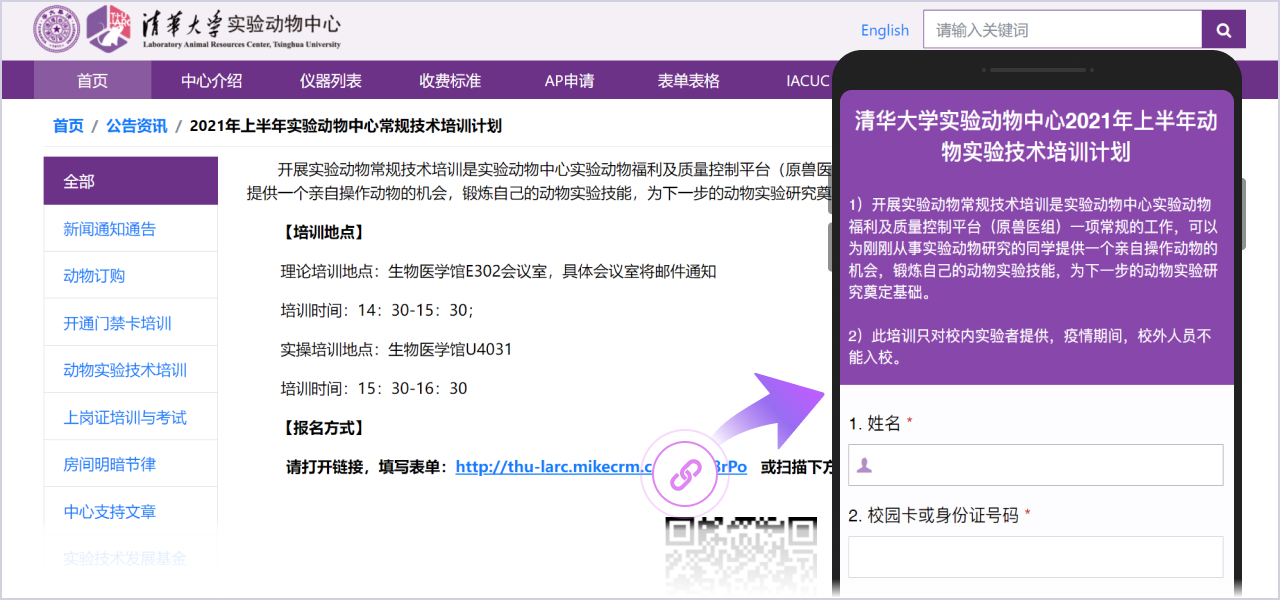The image size is (1280, 600).
Task: Click the search magnifier icon
Action: [1223, 29]
